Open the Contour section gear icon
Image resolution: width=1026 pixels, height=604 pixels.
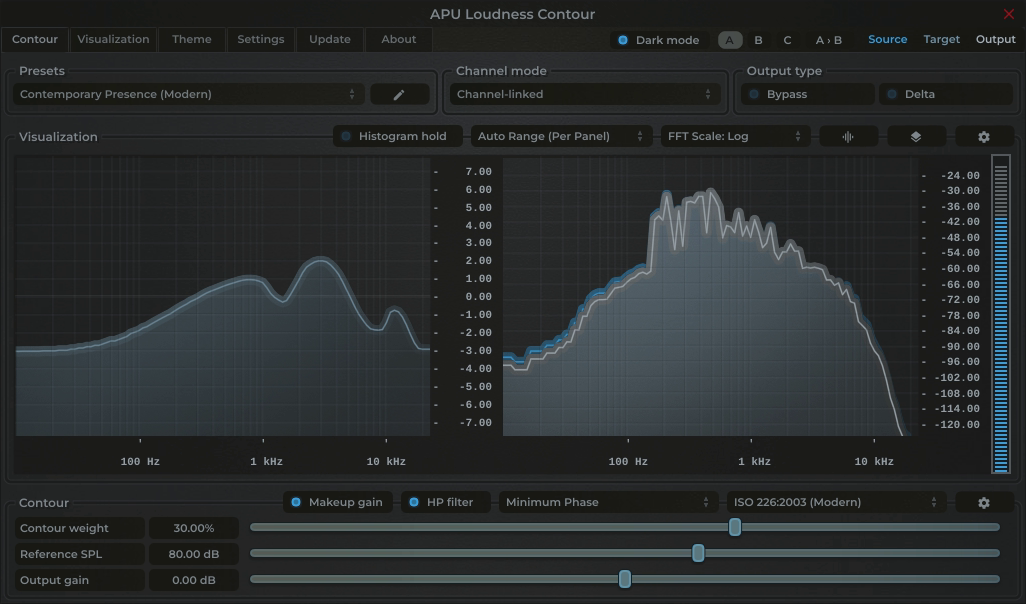click(x=984, y=502)
